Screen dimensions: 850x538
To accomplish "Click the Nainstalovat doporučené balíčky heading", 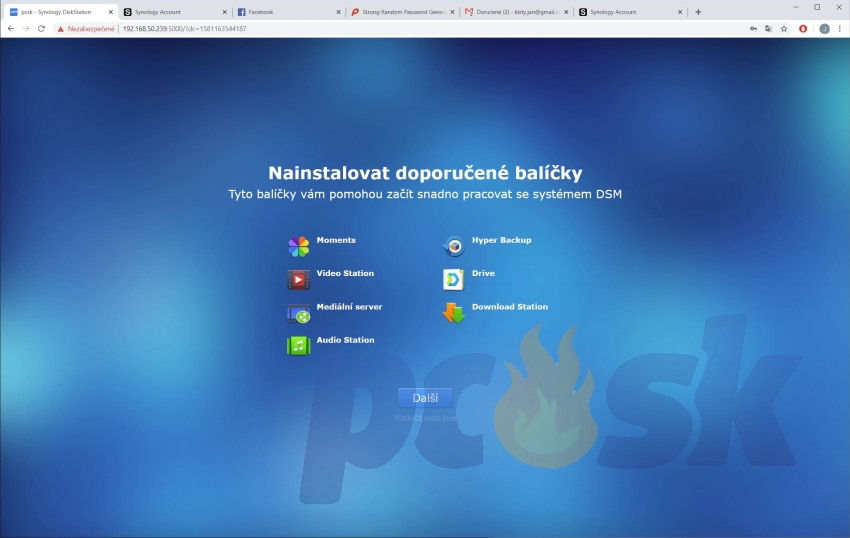I will coord(425,173).
